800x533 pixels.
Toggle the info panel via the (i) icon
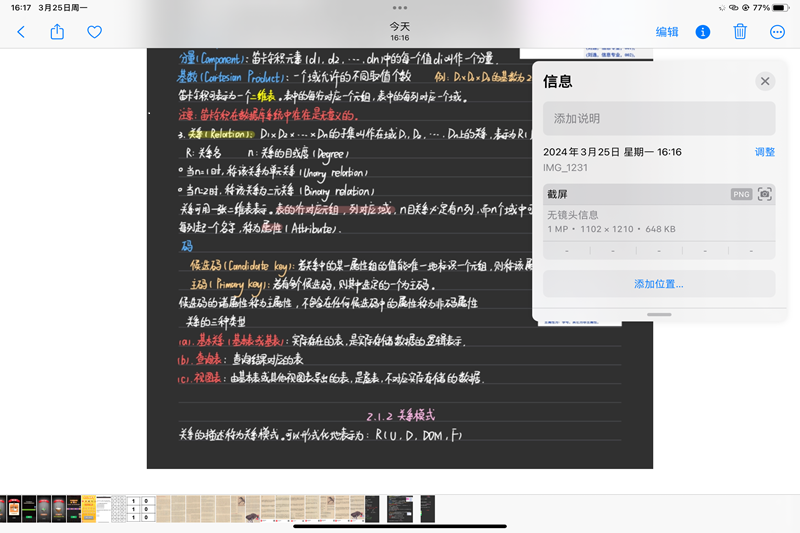[703, 32]
